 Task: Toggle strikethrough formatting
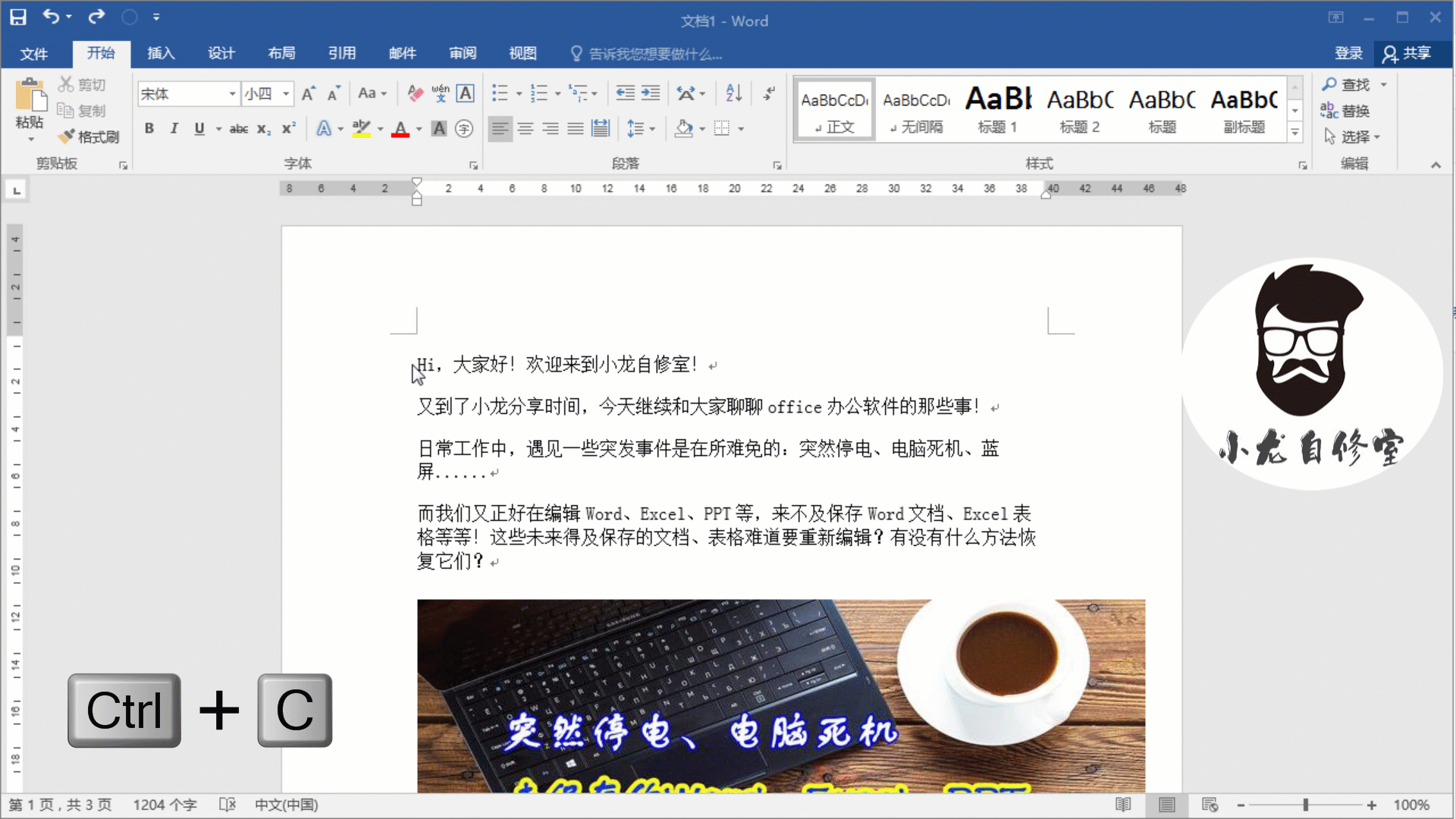(x=239, y=129)
